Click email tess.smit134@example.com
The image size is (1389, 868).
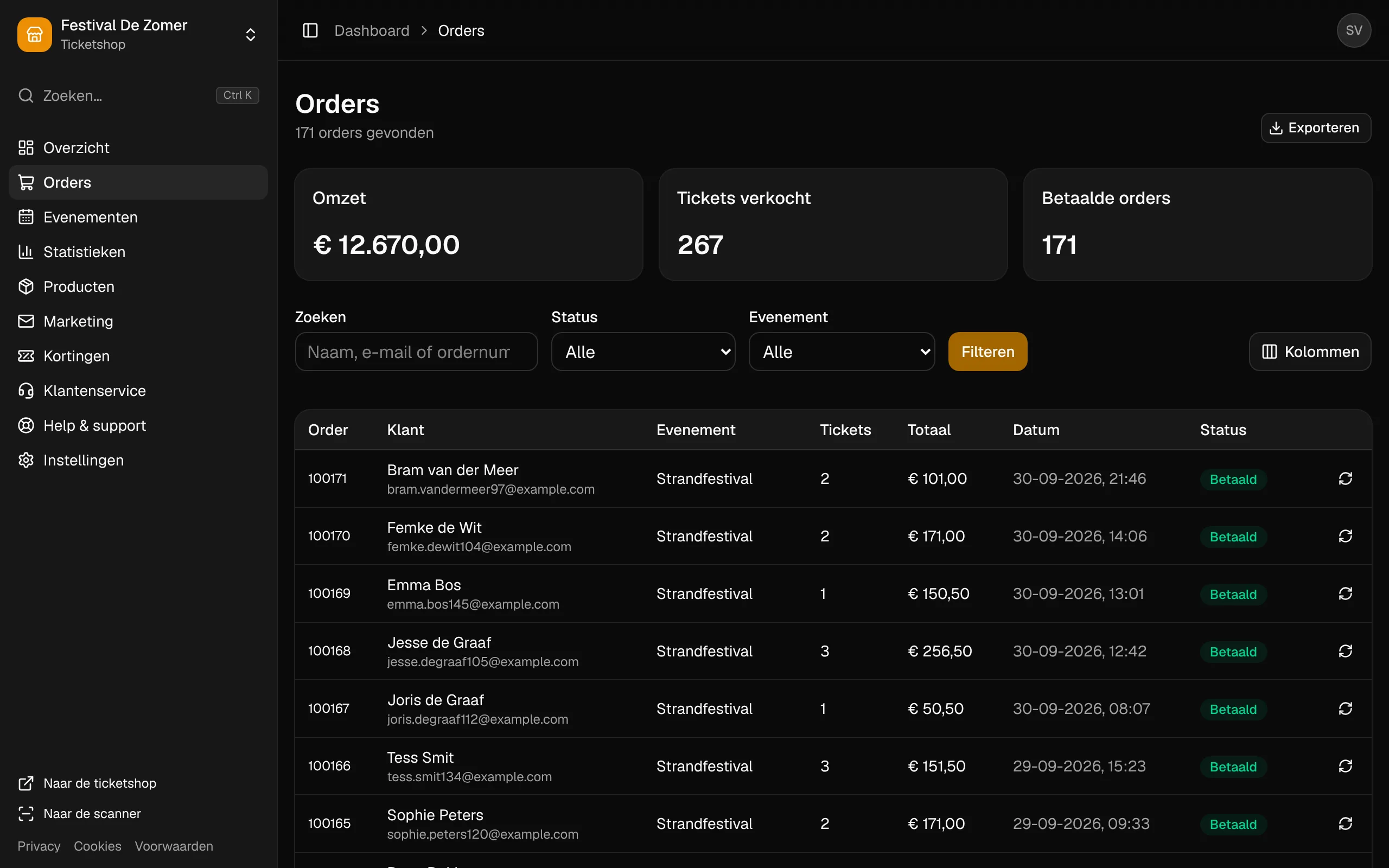[x=469, y=777]
